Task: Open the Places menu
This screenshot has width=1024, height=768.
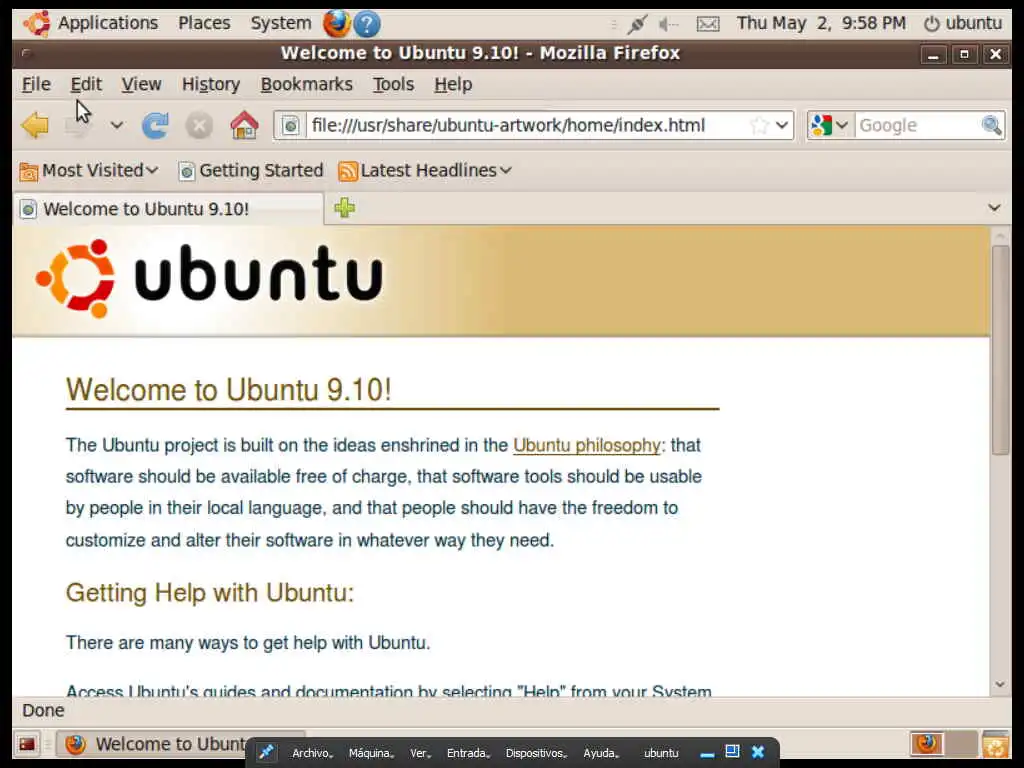Action: [204, 23]
